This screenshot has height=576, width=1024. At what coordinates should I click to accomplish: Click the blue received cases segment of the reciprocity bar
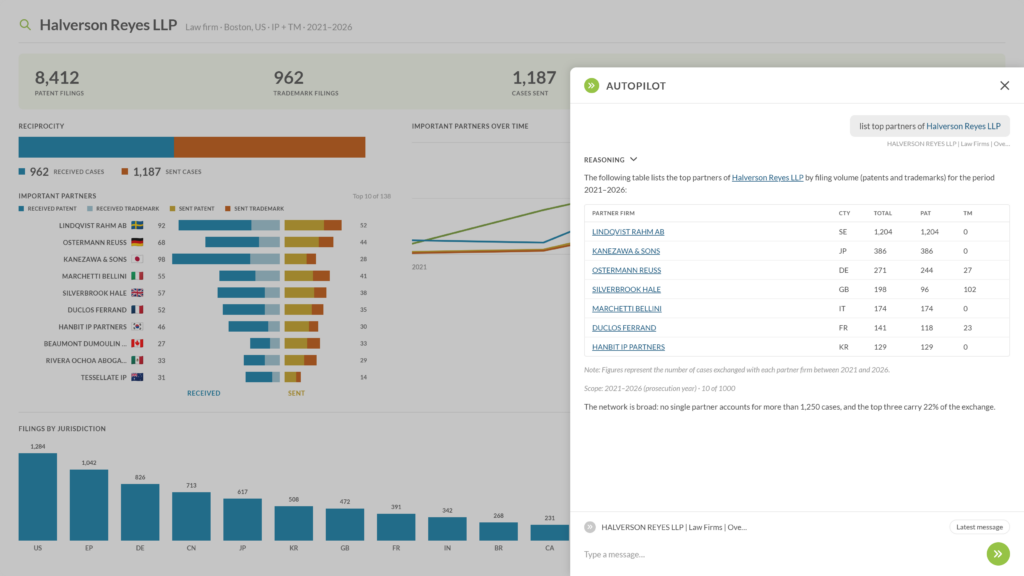click(x=96, y=147)
